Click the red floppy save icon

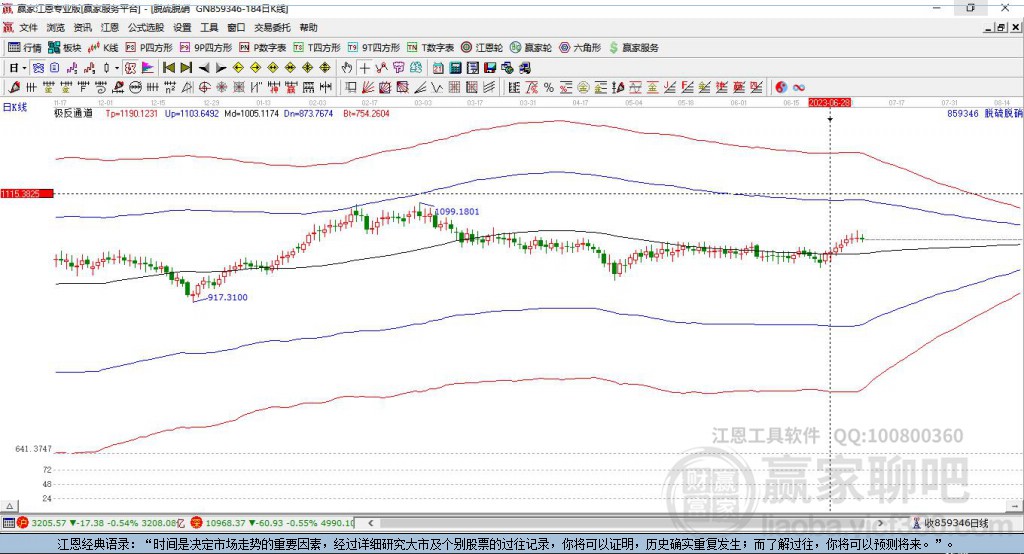[x=490, y=68]
